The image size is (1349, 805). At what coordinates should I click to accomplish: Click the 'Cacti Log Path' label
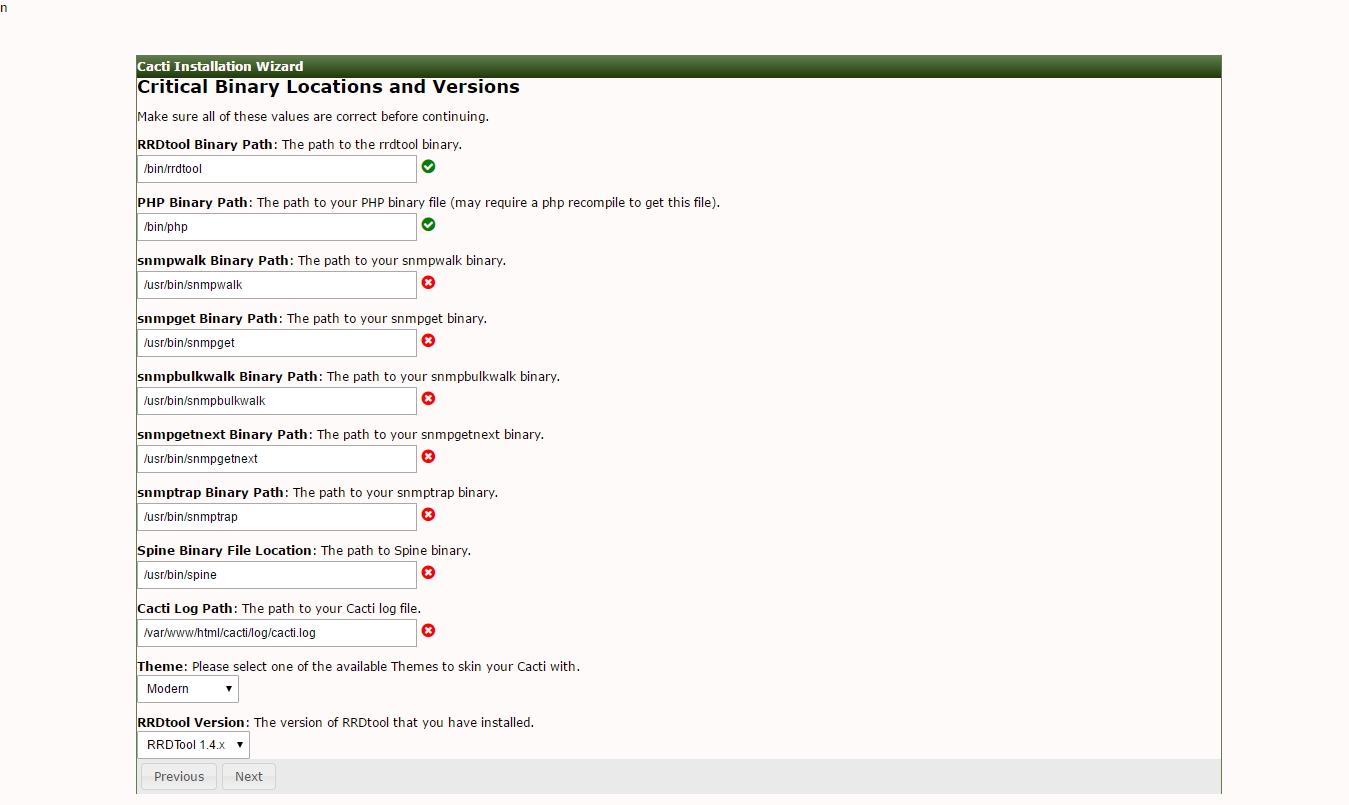point(185,608)
